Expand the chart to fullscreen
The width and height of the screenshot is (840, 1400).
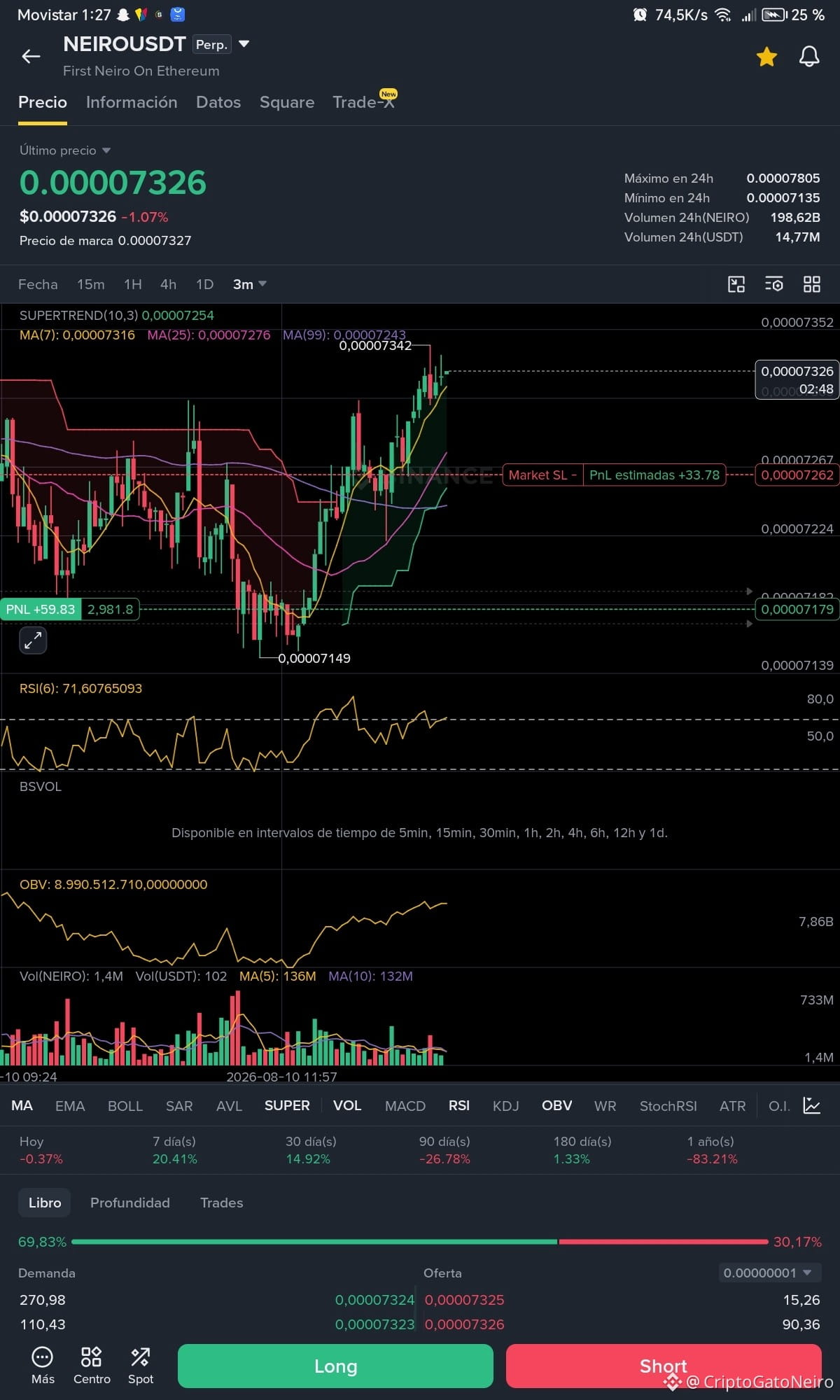click(x=33, y=640)
